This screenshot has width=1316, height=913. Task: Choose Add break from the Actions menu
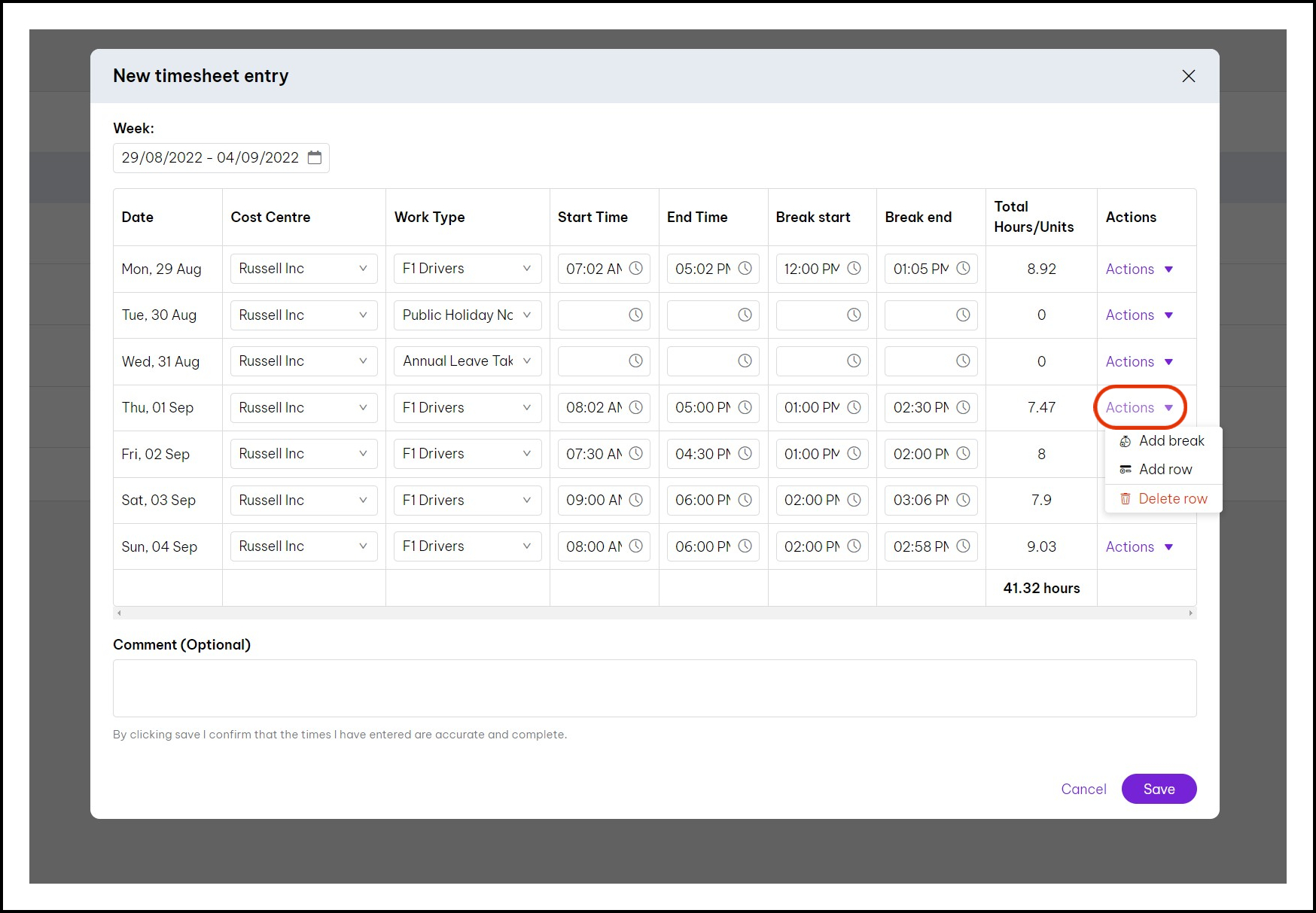coord(1171,441)
